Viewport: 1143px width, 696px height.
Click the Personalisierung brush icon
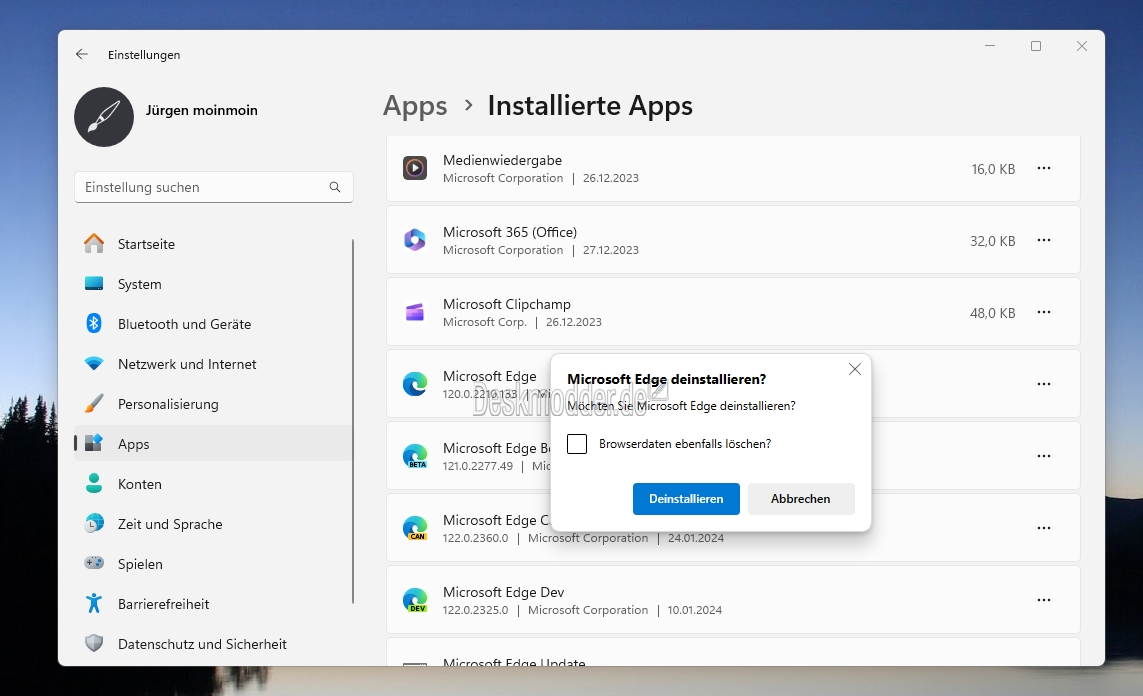94,404
